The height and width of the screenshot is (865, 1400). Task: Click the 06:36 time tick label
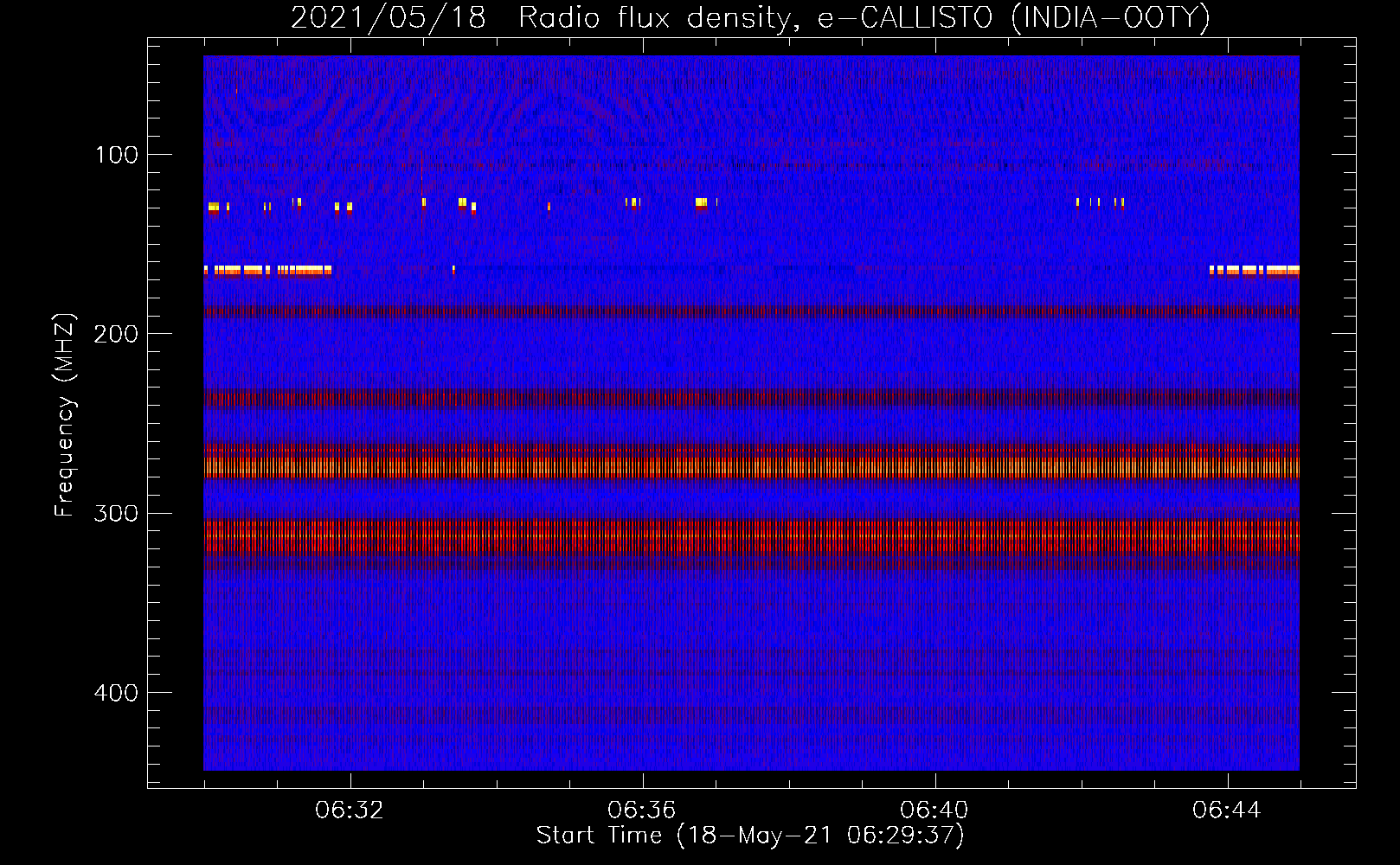[x=642, y=811]
